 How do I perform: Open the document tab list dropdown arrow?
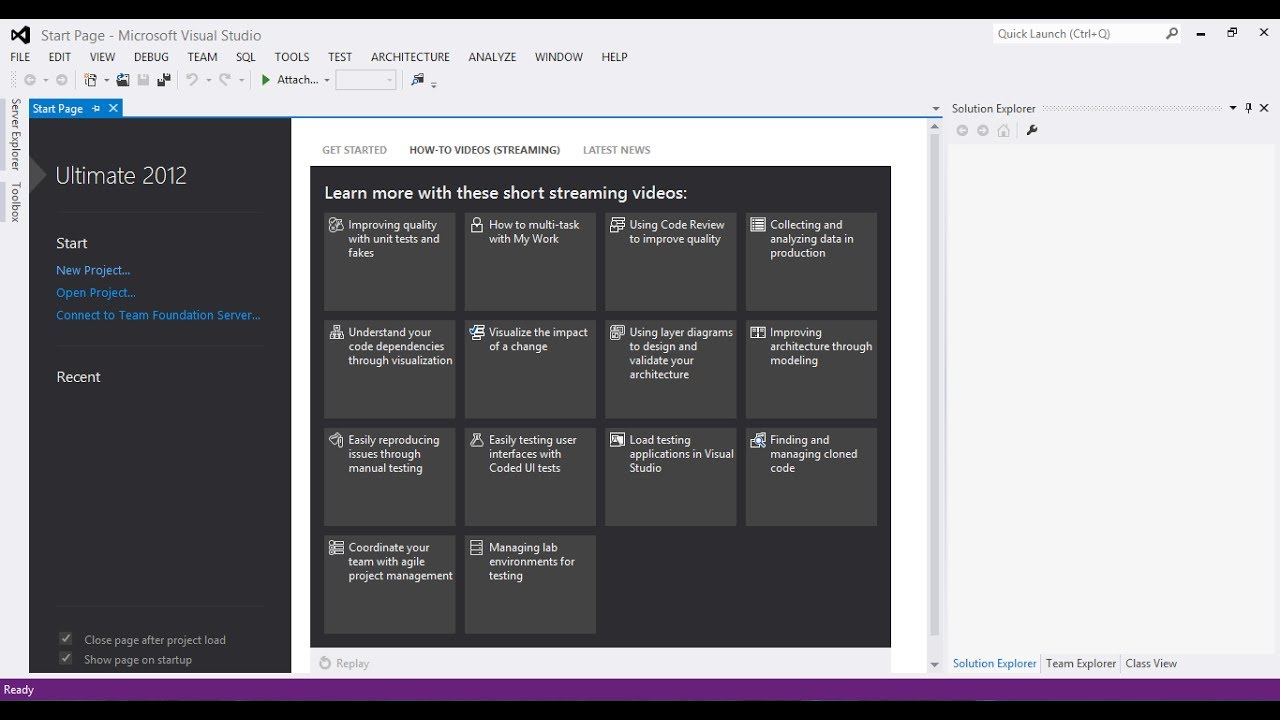tap(936, 109)
